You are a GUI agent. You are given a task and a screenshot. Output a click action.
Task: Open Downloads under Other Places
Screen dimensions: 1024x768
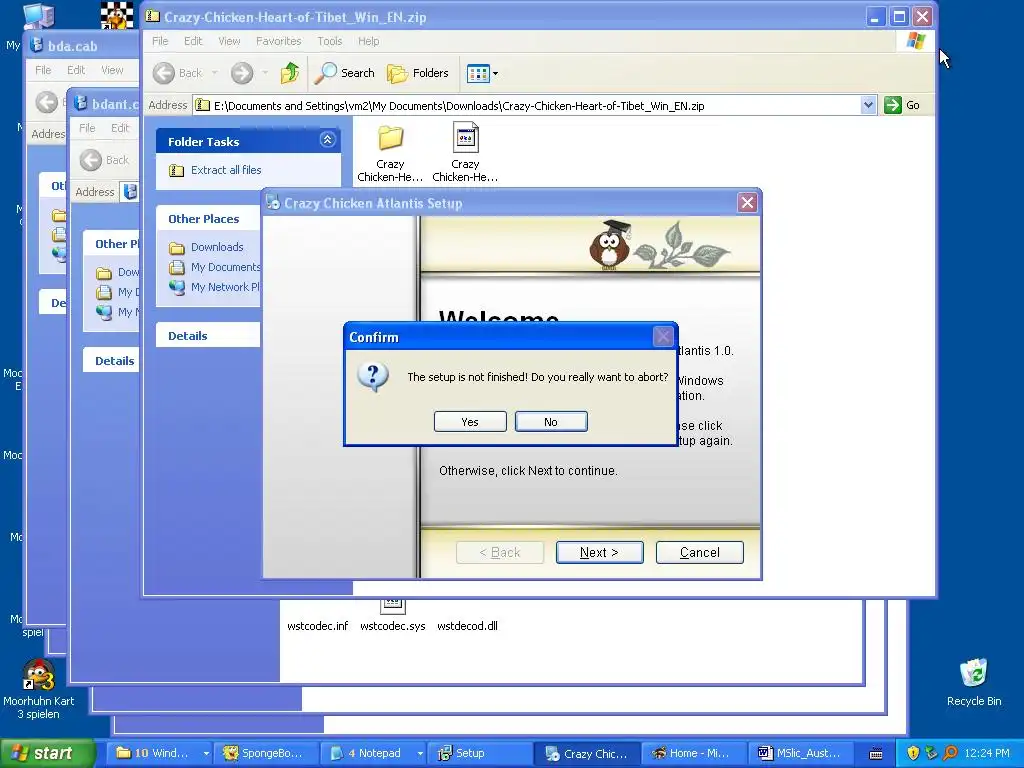217,248
